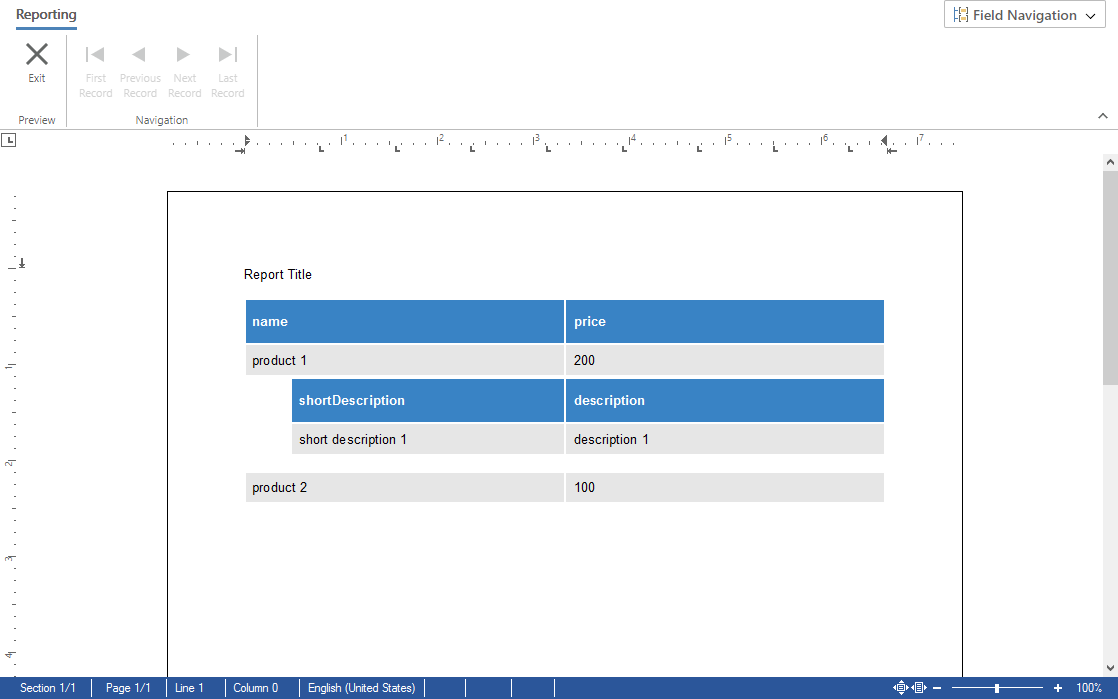Screen dimensions: 1118x699
Task: Go to Next Record
Action: [184, 72]
